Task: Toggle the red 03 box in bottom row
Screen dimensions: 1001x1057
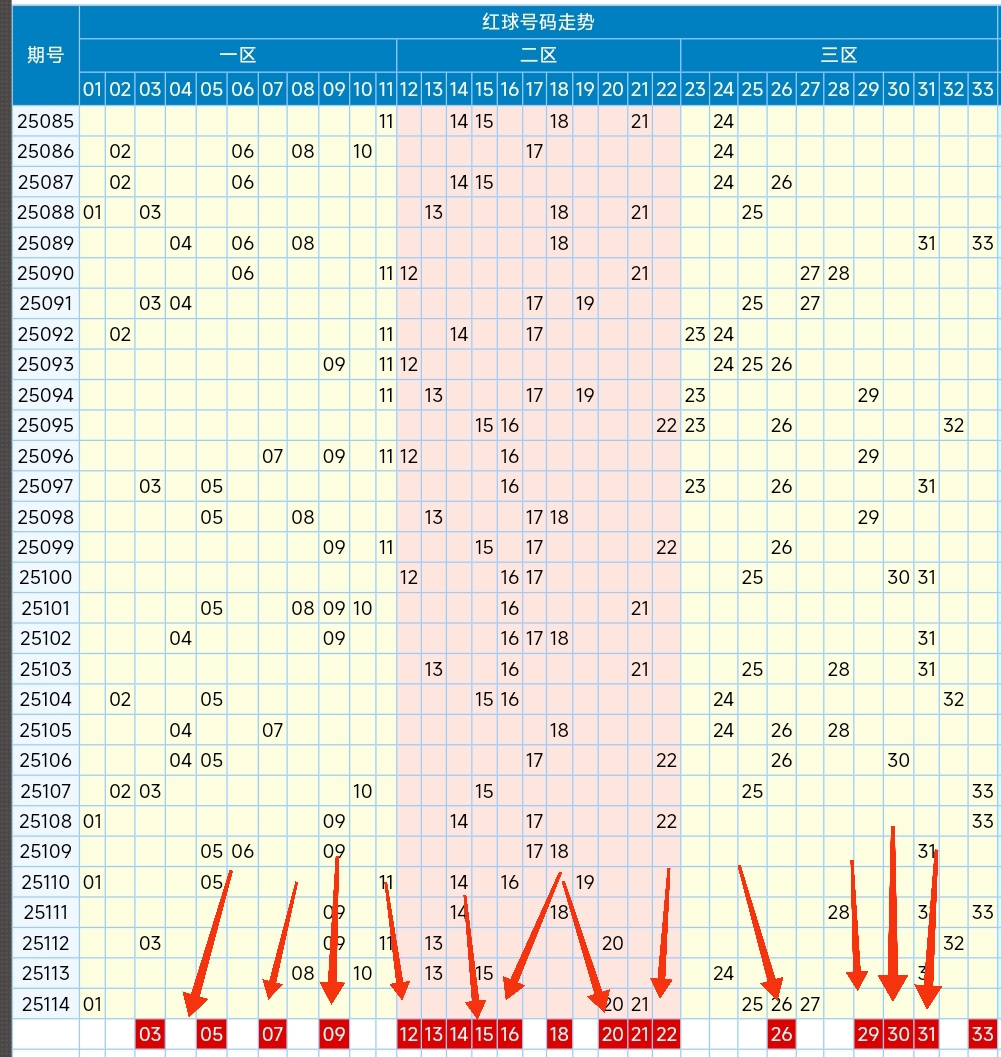Action: tap(150, 1033)
